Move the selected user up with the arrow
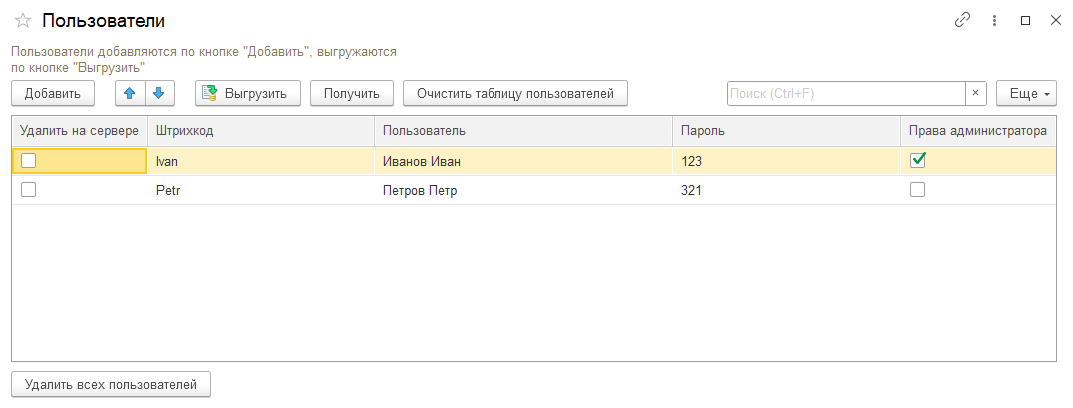The image size is (1073, 408). tap(130, 94)
